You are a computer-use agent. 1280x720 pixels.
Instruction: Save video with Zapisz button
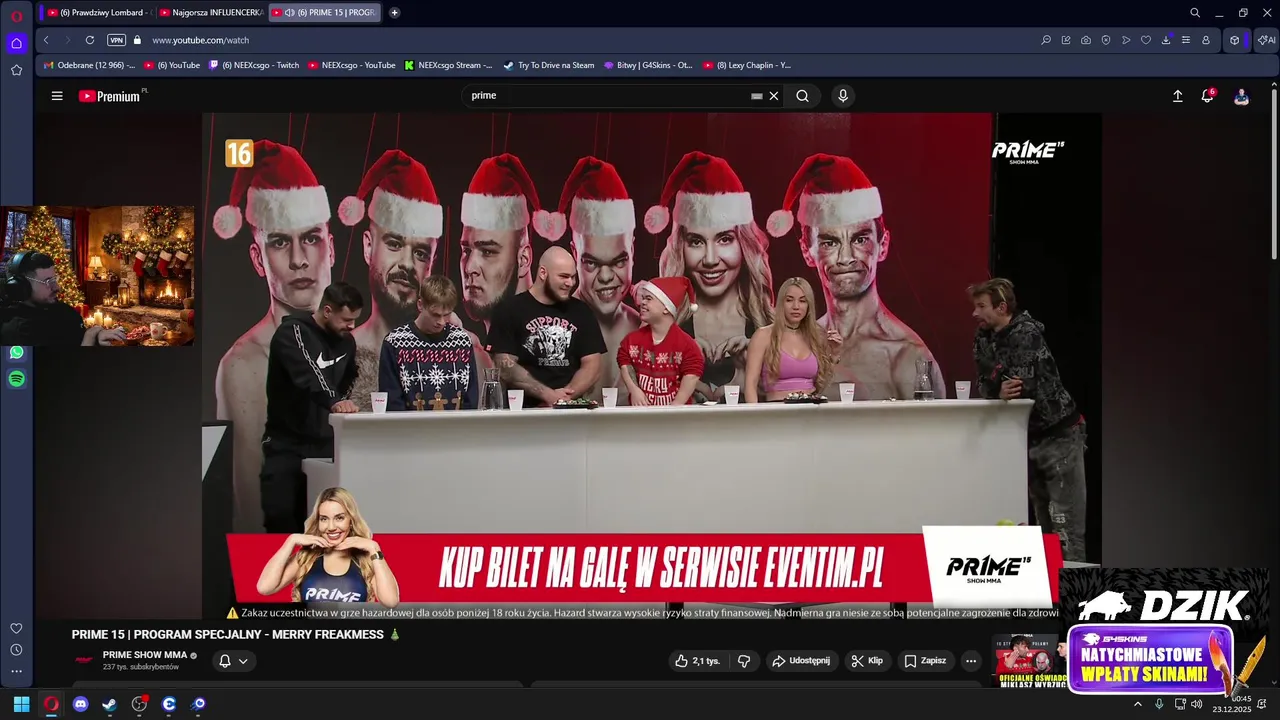(x=925, y=661)
